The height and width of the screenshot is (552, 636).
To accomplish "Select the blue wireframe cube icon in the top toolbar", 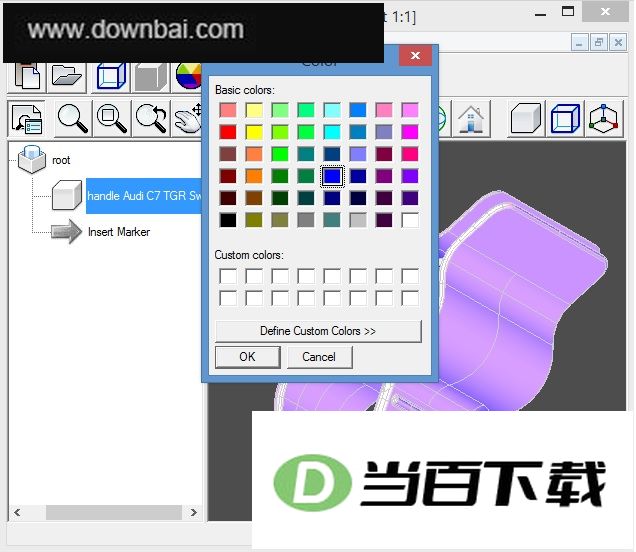I will tap(111, 76).
